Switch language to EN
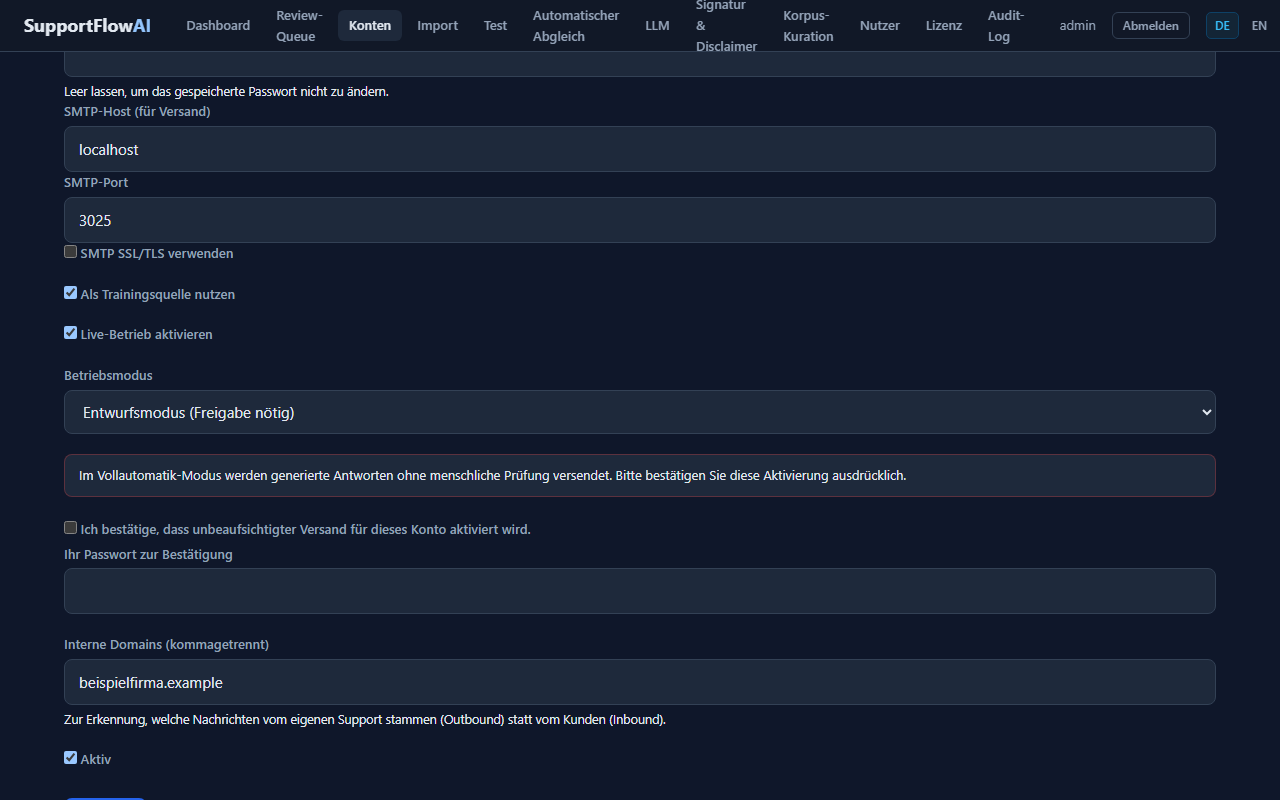The image size is (1280, 800). tap(1259, 26)
